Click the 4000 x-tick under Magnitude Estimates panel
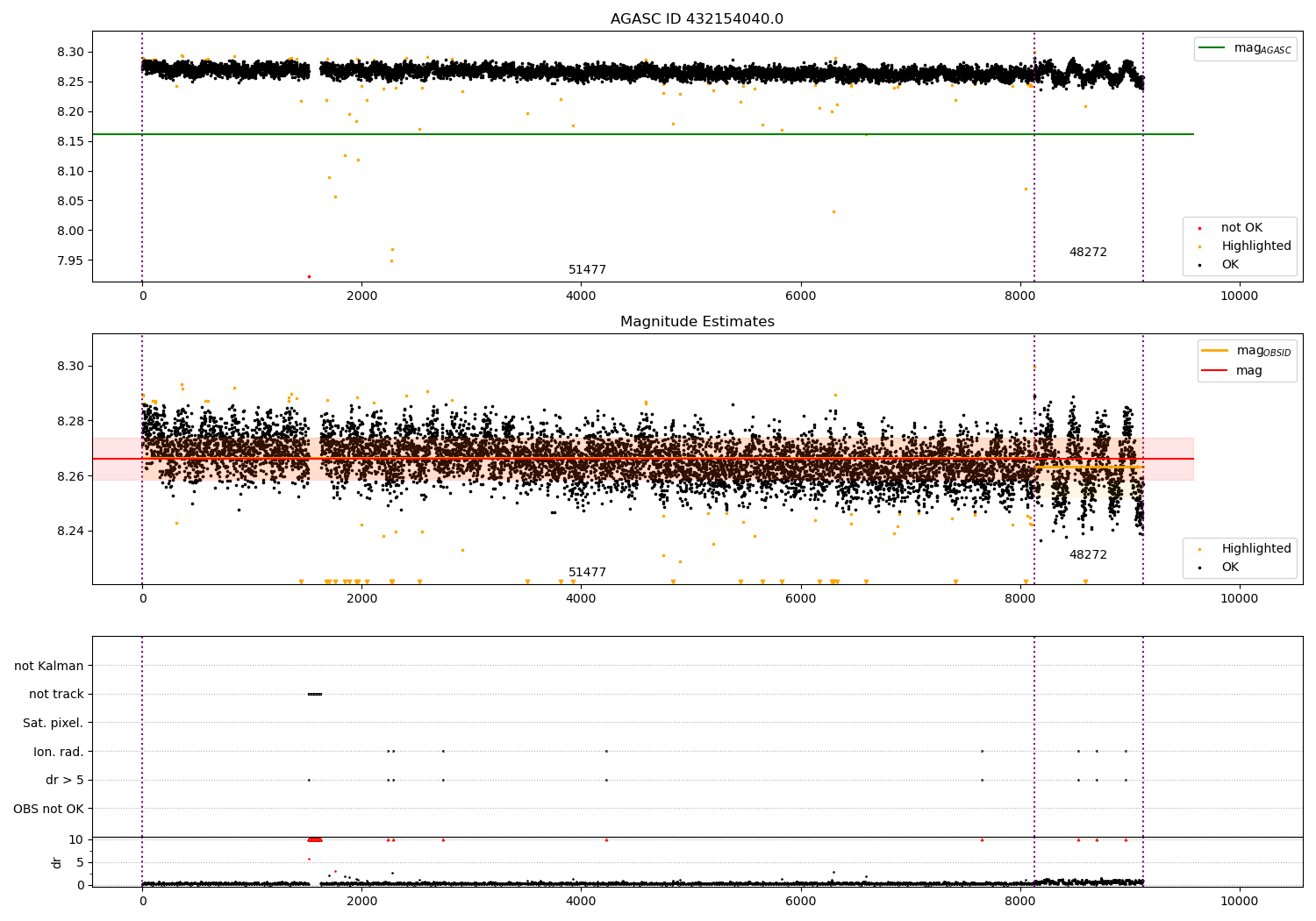This screenshot has width=1316, height=921. (582, 599)
